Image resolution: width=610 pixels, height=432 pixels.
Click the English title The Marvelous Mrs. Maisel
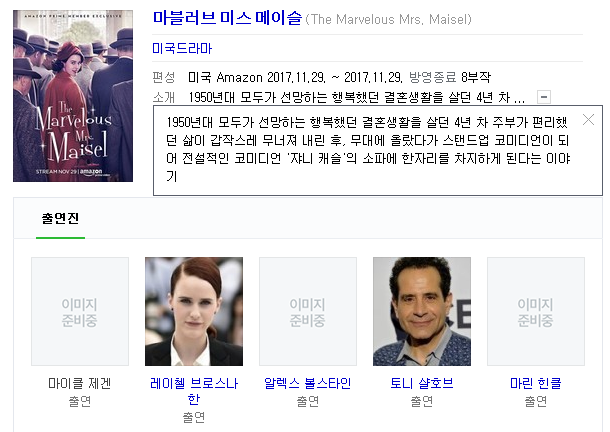[389, 19]
